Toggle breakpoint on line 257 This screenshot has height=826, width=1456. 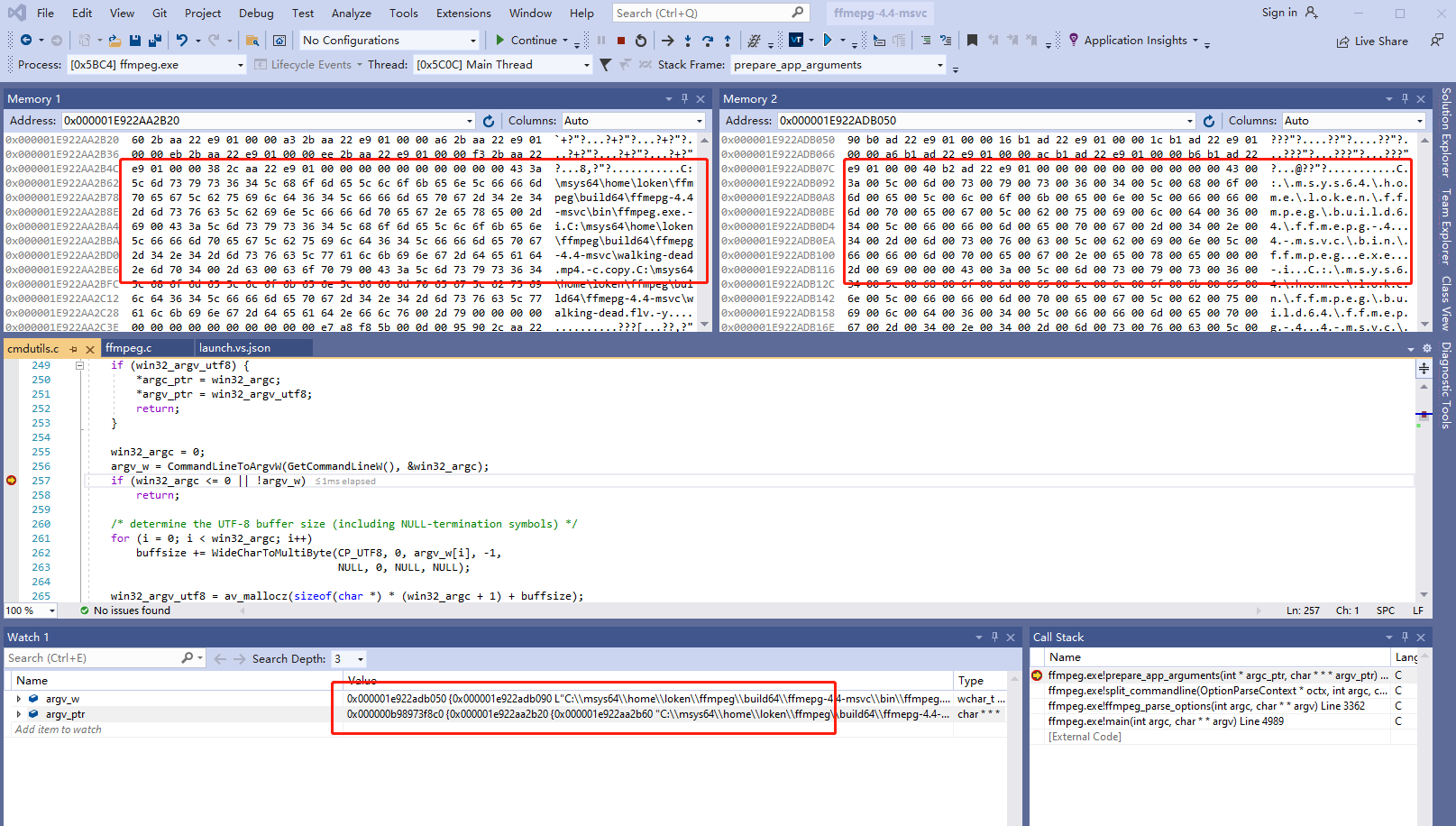(12, 481)
